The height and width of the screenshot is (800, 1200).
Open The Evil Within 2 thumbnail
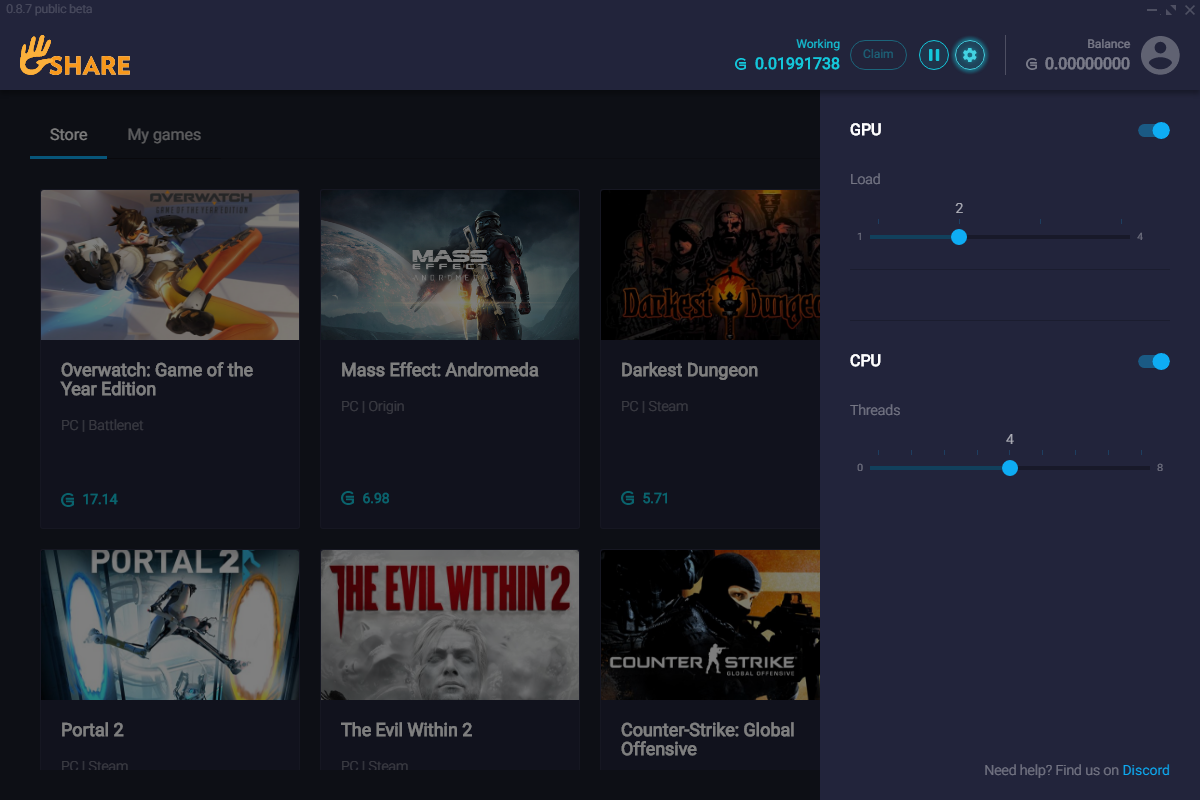[x=450, y=625]
